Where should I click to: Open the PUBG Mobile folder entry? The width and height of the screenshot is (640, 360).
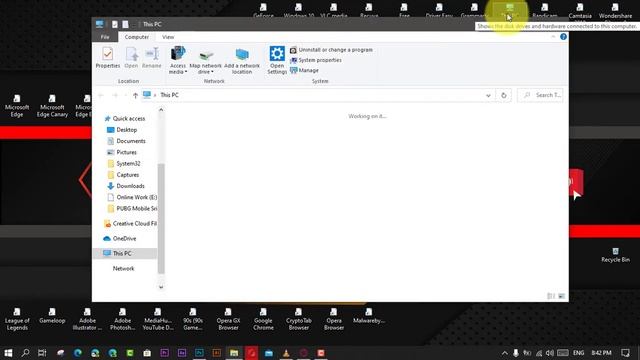click(x=131, y=209)
